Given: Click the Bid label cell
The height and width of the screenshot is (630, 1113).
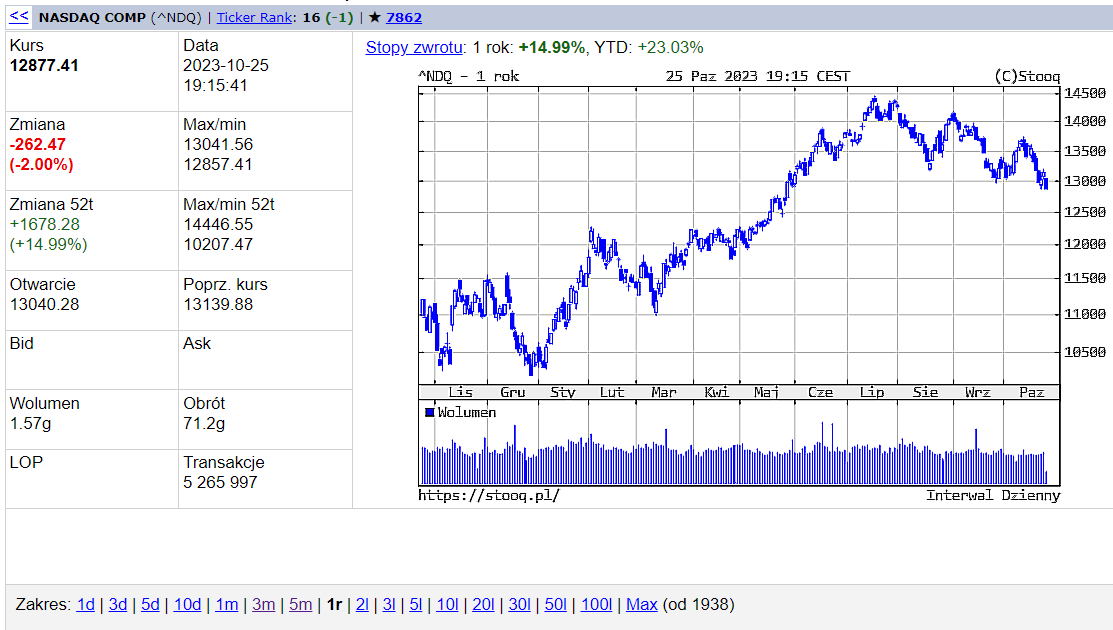Looking at the screenshot, I should (92, 360).
